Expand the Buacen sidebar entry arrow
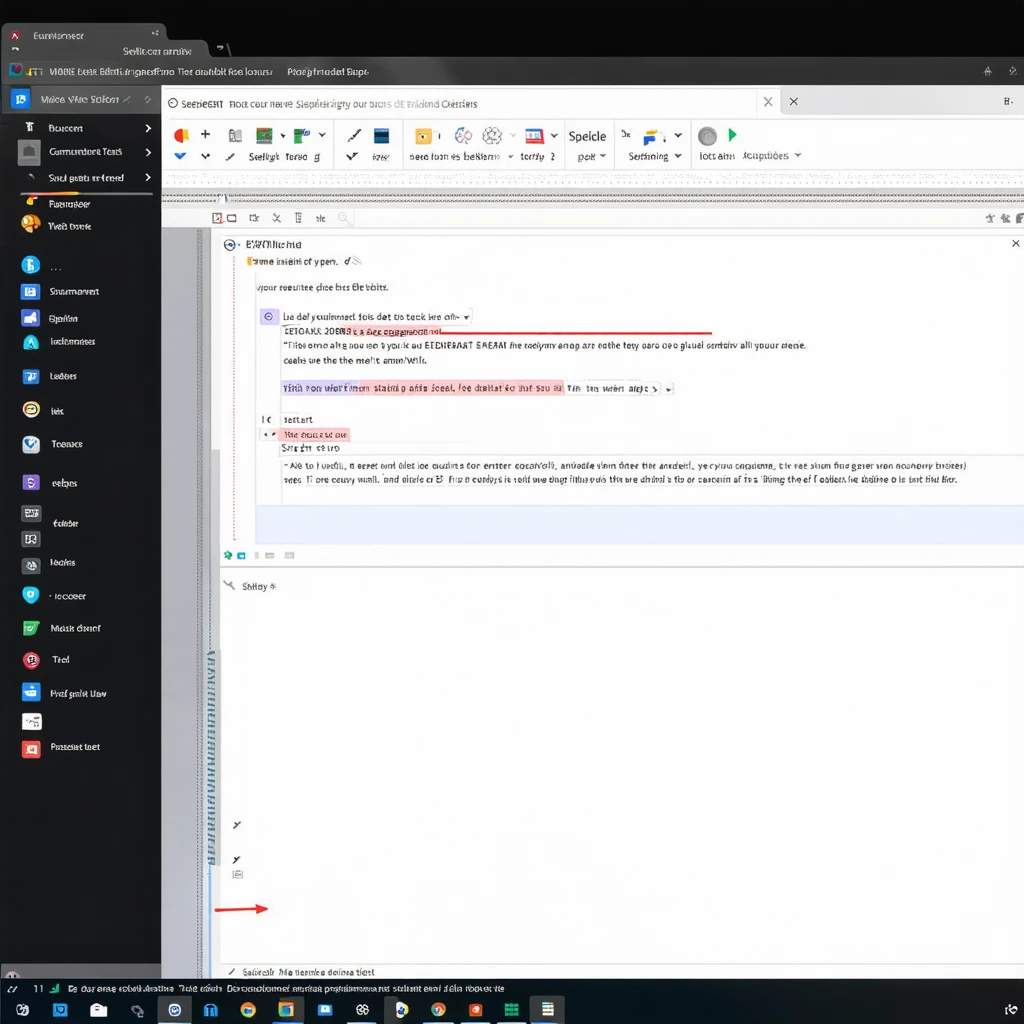Screen dimensions: 1024x1024 148,128
